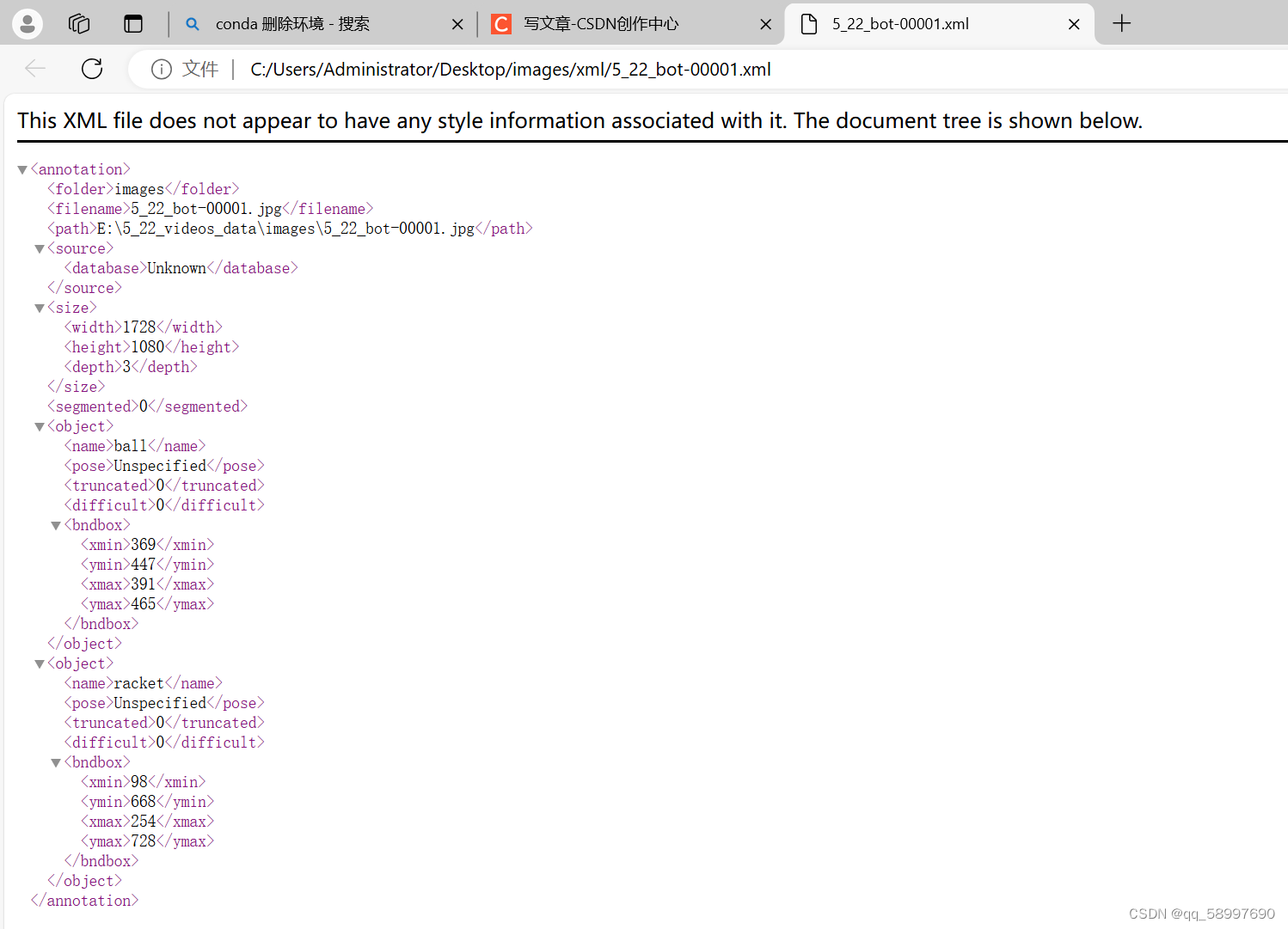Click the segmented 0 line
The image size is (1288, 929).
148,406
